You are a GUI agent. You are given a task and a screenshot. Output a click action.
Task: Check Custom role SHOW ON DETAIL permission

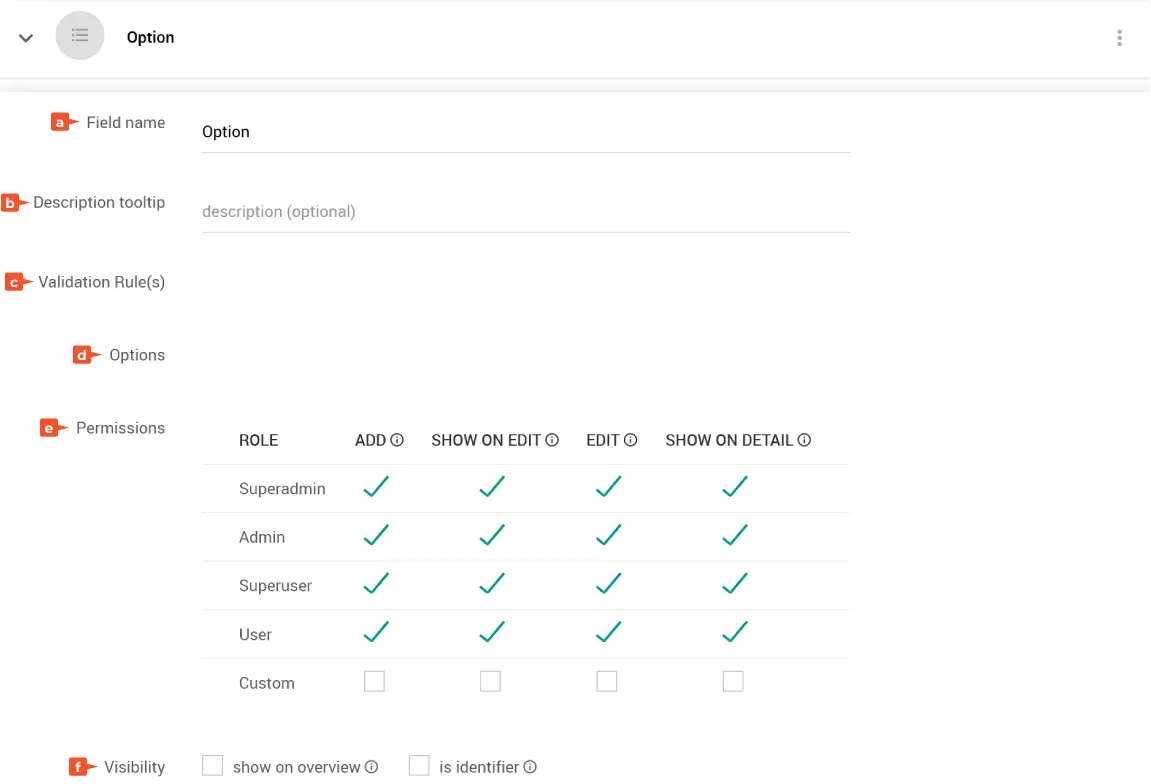pyautogui.click(x=733, y=682)
